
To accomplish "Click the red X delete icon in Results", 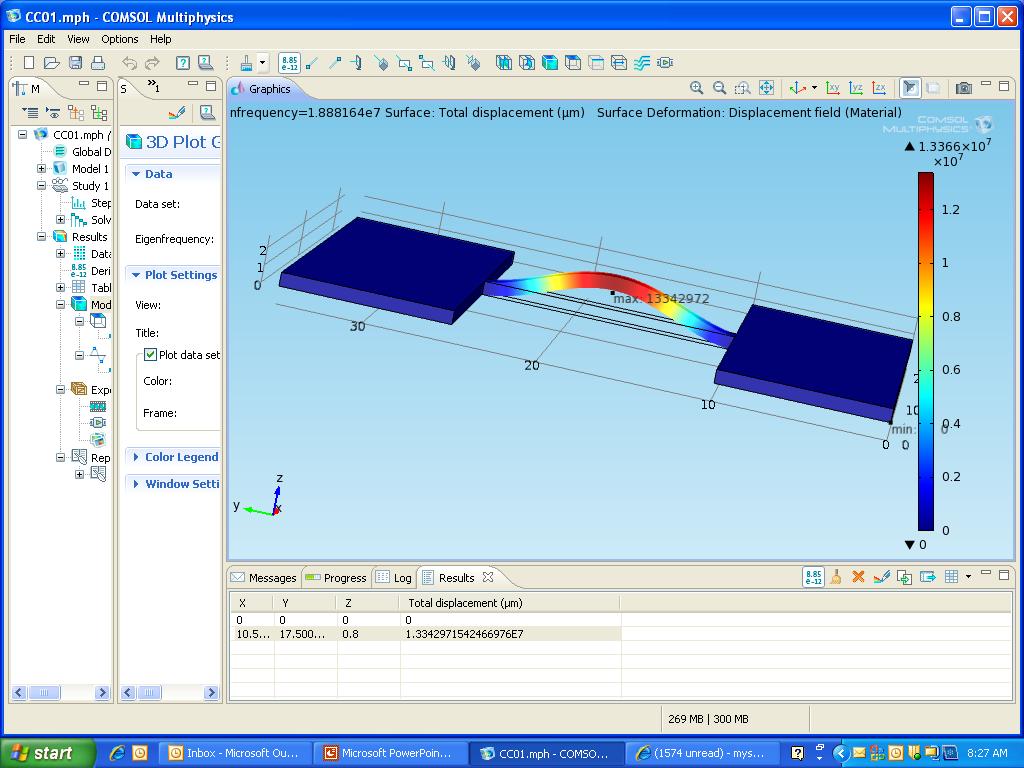I will pyautogui.click(x=857, y=577).
